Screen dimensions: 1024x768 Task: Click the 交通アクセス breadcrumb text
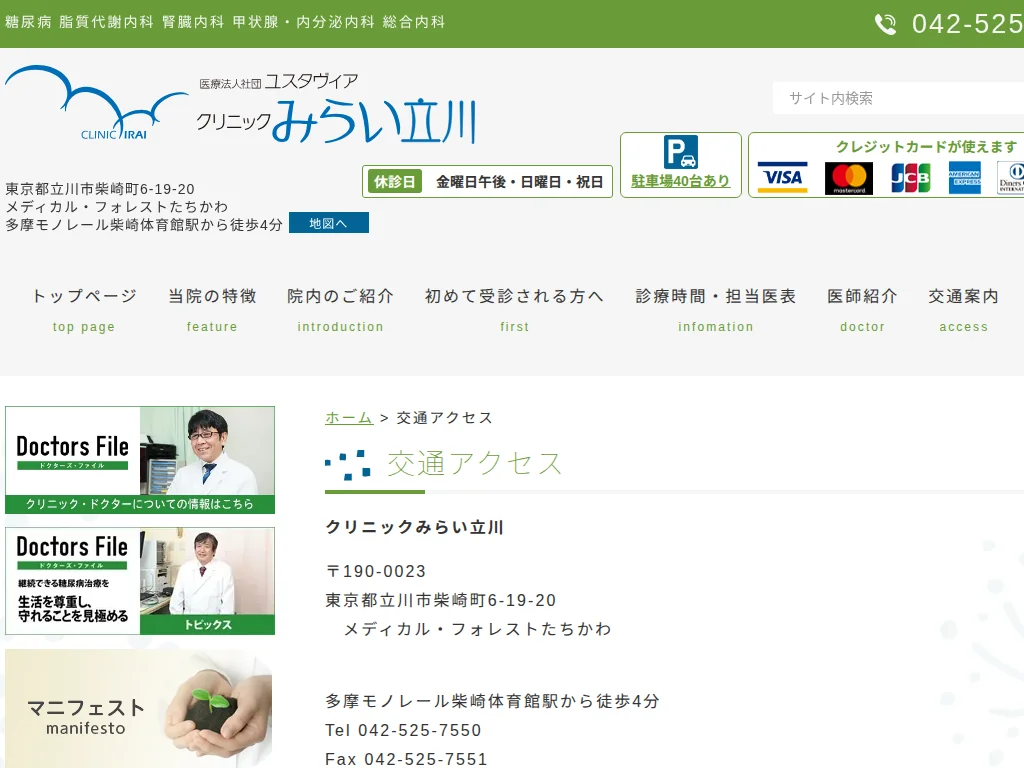click(445, 417)
